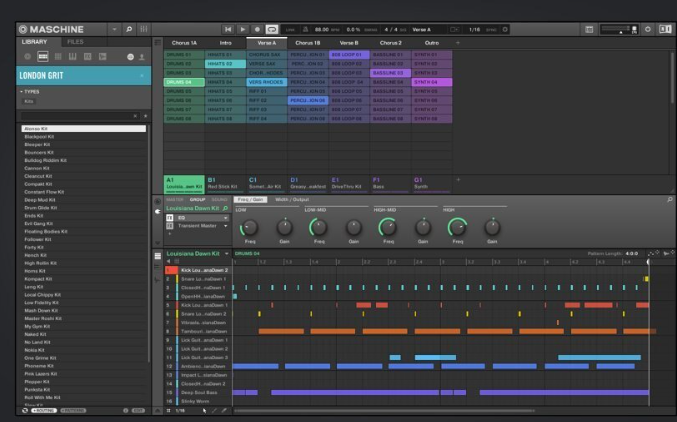The image size is (677, 422).
Task: Click the HIGH band Gain knob
Action: (x=492, y=227)
